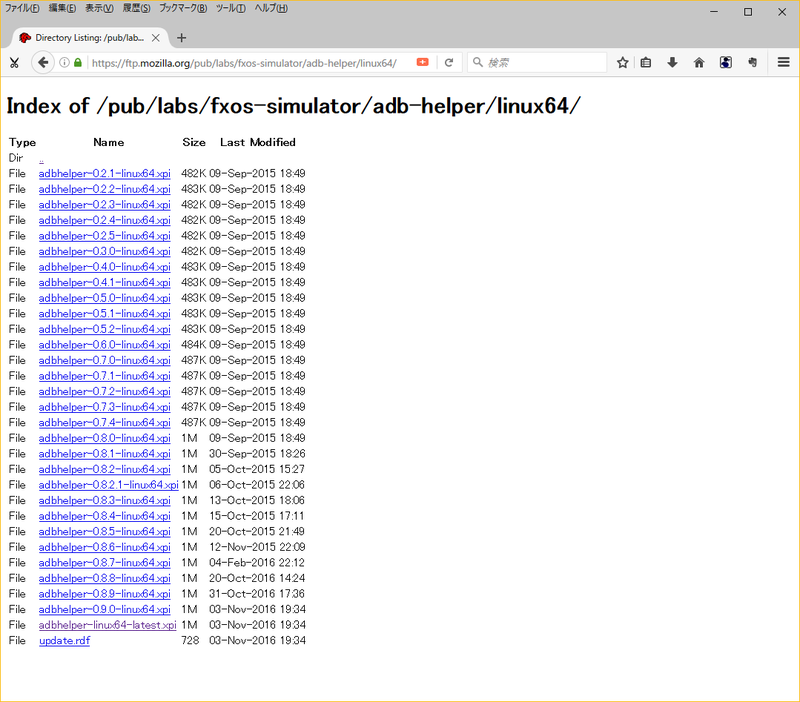Image resolution: width=800 pixels, height=702 pixels.
Task: Select adbhelper-0.5.0-linux64.xpi link
Action: [105, 298]
